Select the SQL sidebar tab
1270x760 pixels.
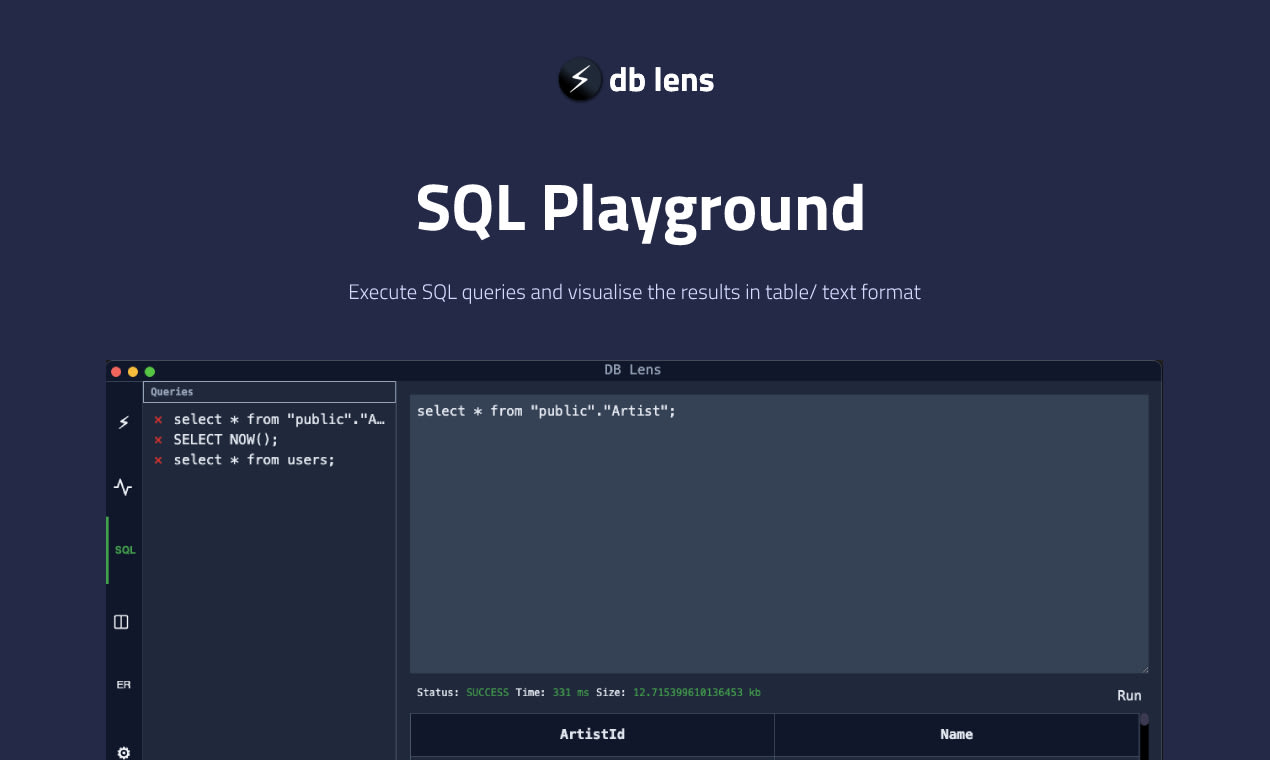[125, 550]
